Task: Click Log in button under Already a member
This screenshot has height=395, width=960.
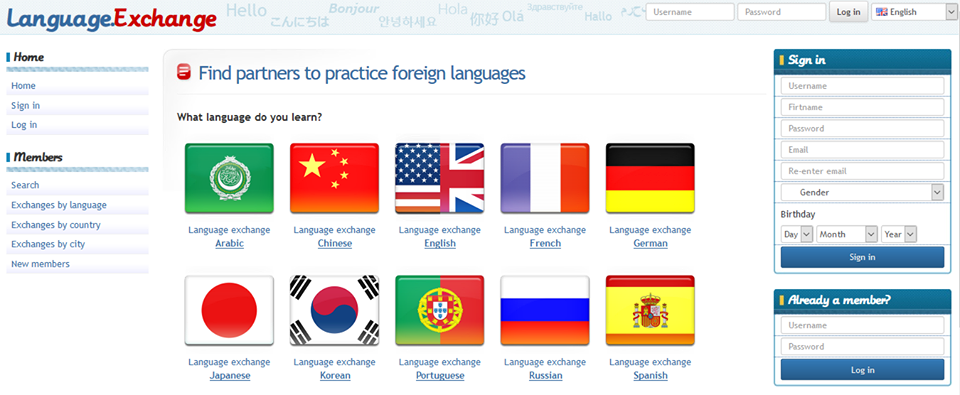Action: pos(862,370)
